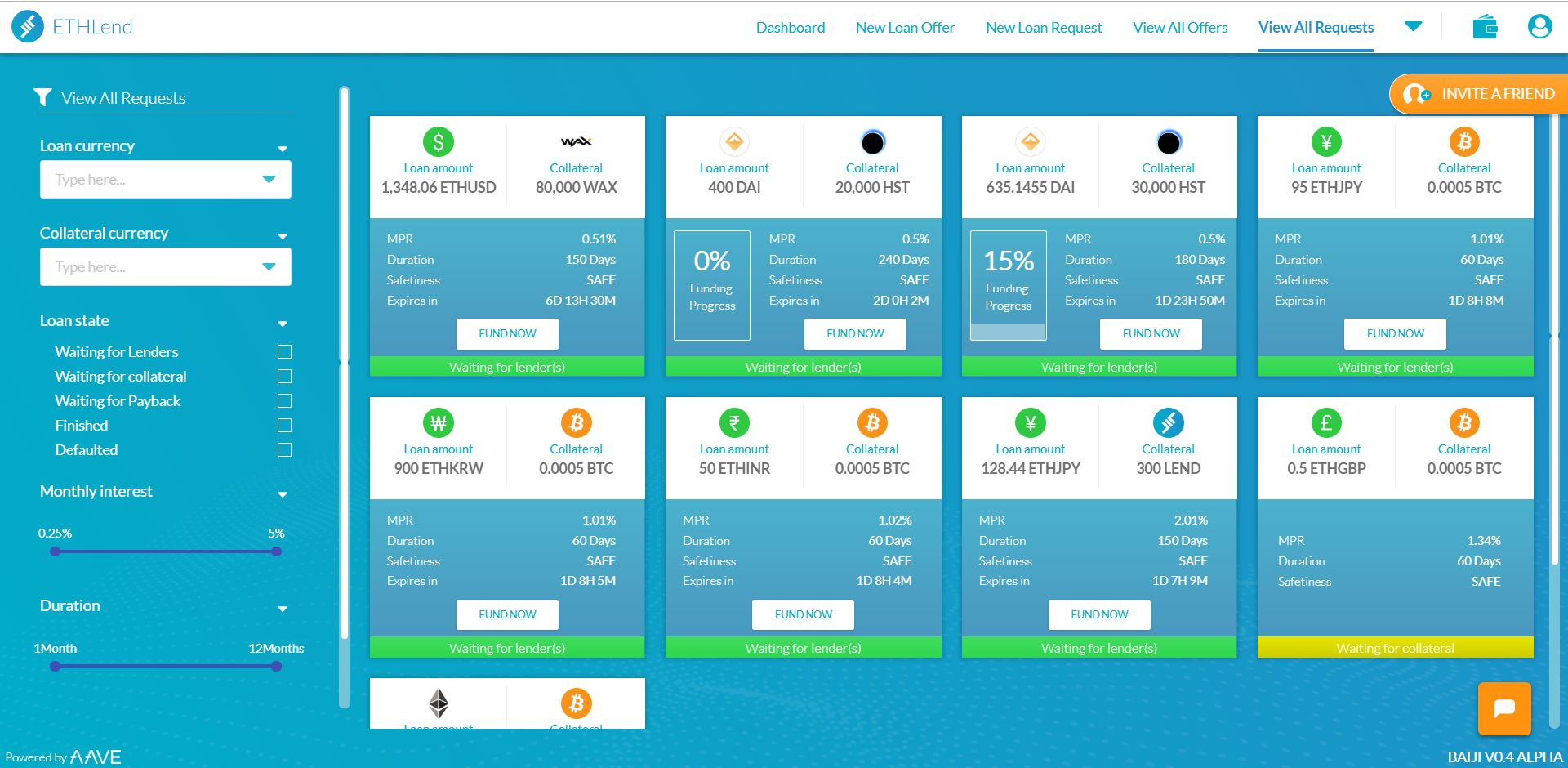Click the dollar icon on 1,348.06 ETHUSD card
Screen dimensions: 1568x768
[x=439, y=142]
